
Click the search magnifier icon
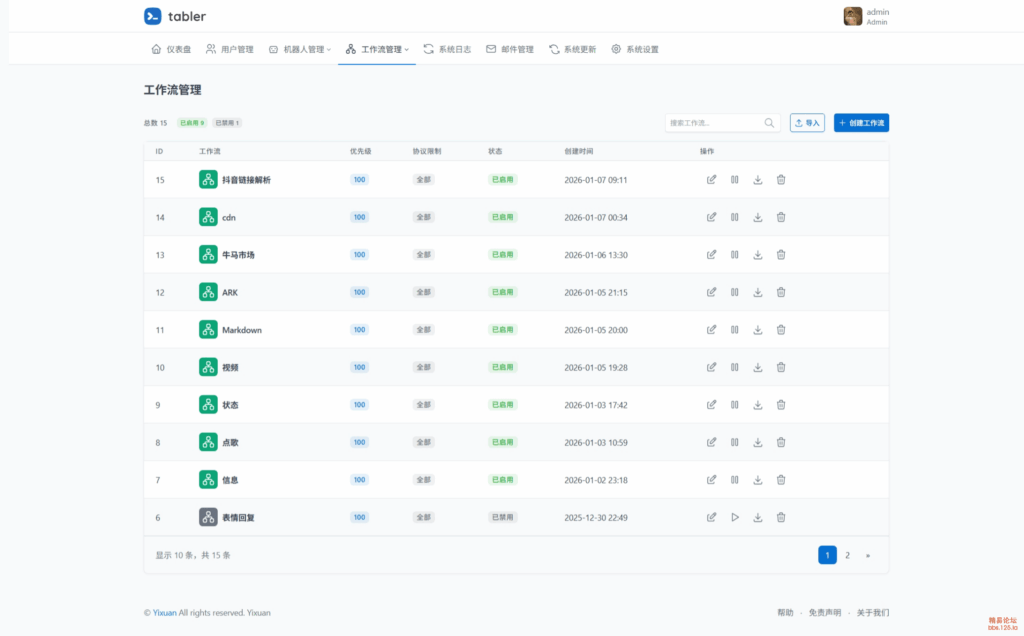click(x=769, y=123)
